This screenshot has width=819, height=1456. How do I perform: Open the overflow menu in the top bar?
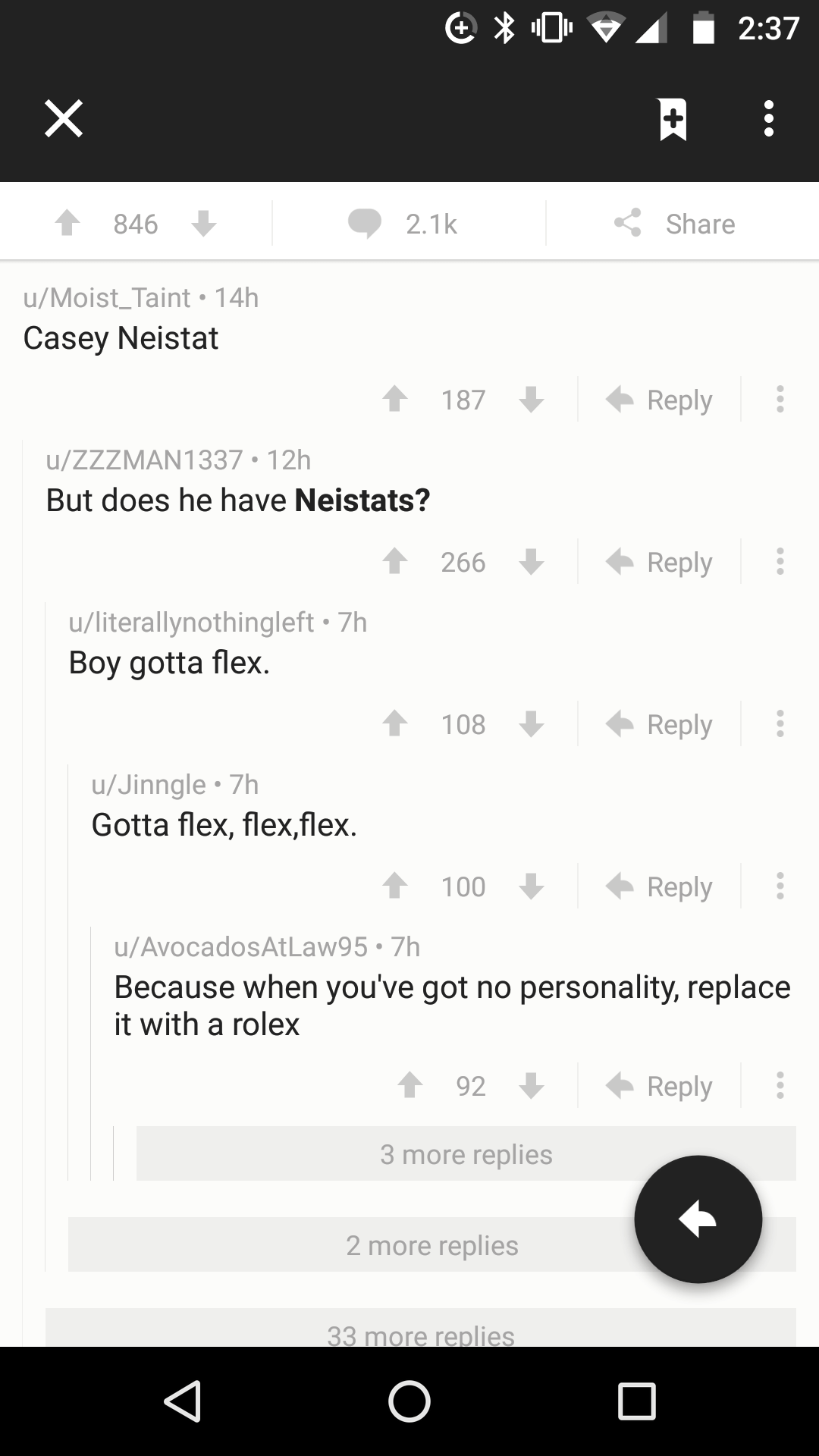pyautogui.click(x=768, y=120)
